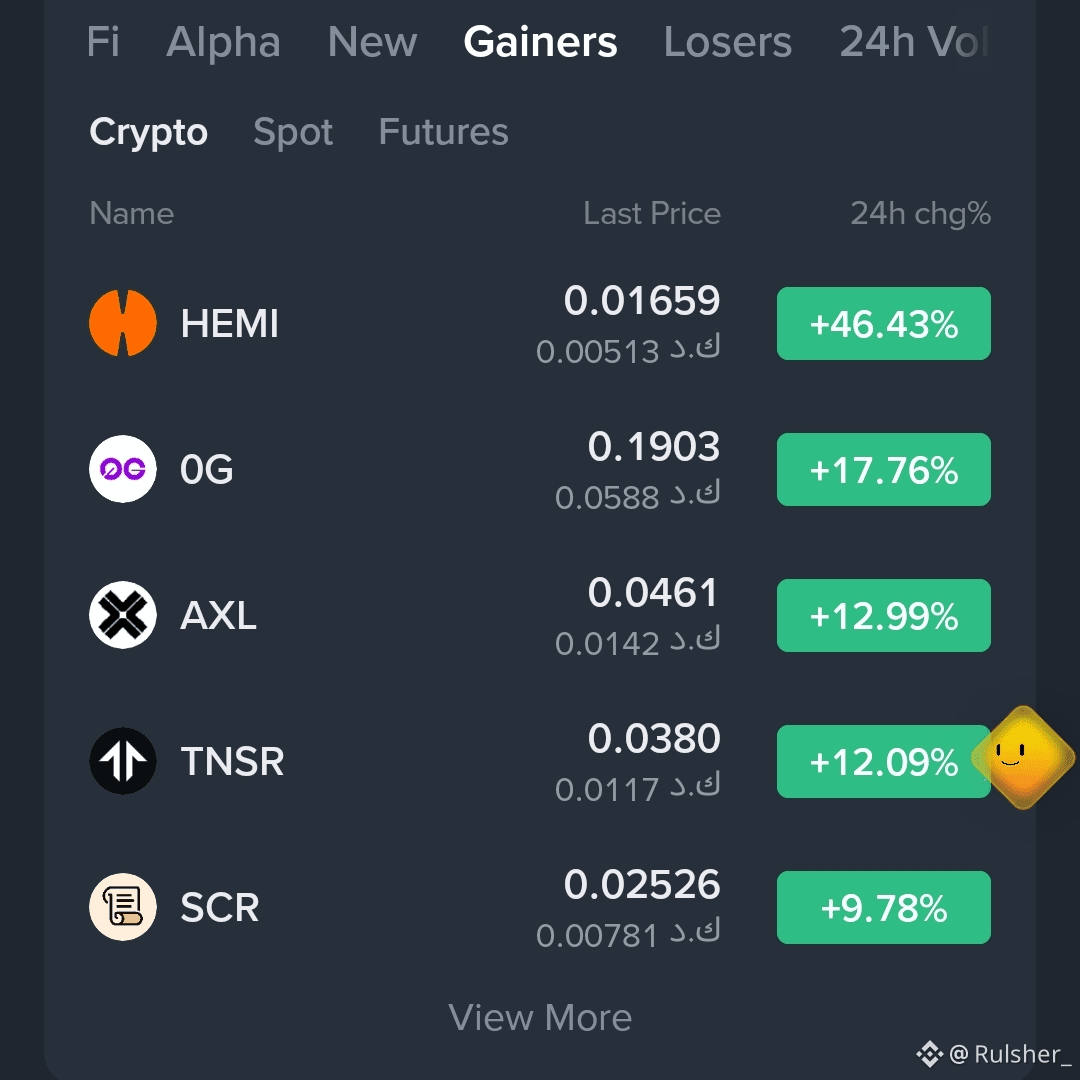Sort by the 24h chg% column header
The image size is (1080, 1080).
[920, 214]
